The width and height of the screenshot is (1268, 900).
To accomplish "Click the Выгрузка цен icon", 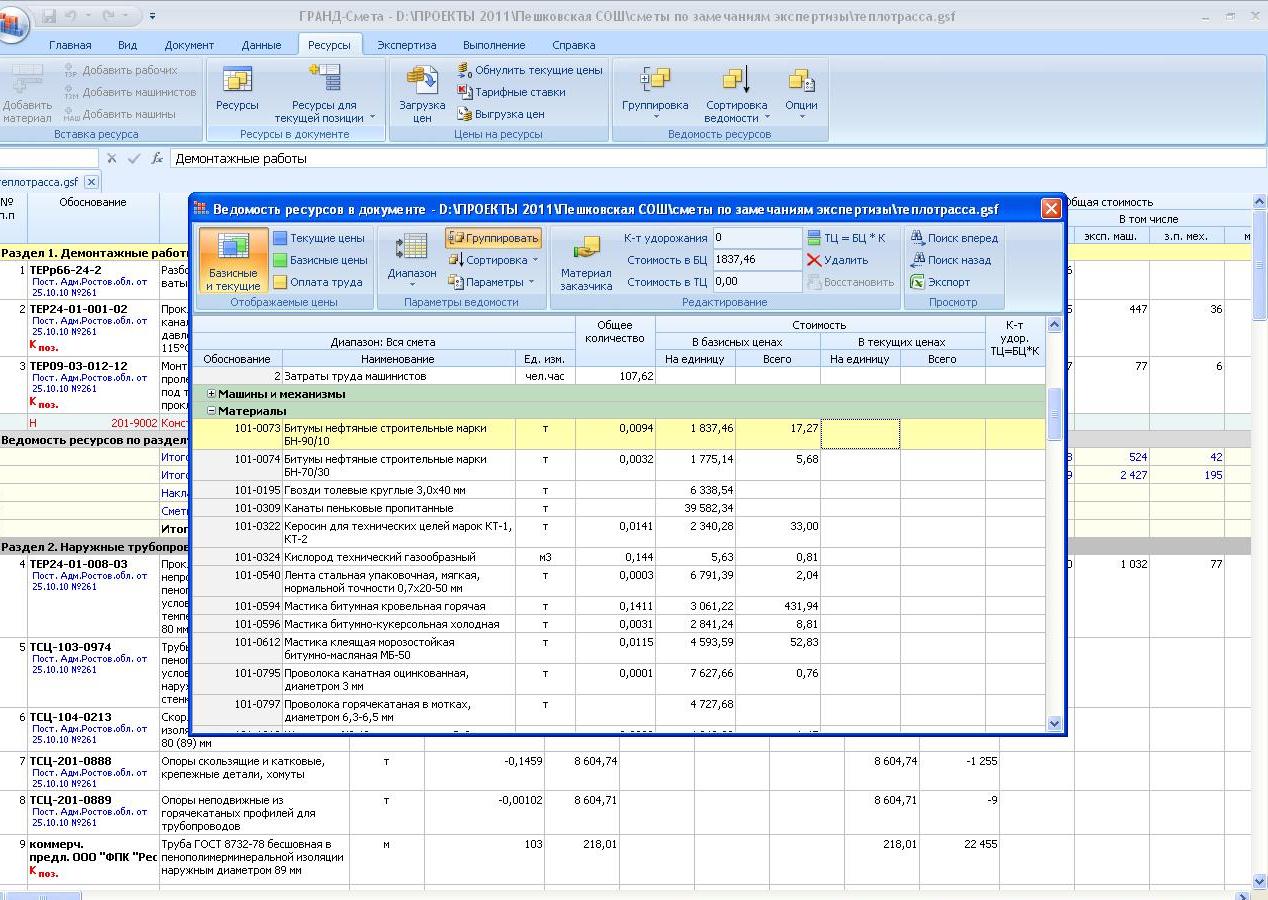I will click(x=465, y=114).
